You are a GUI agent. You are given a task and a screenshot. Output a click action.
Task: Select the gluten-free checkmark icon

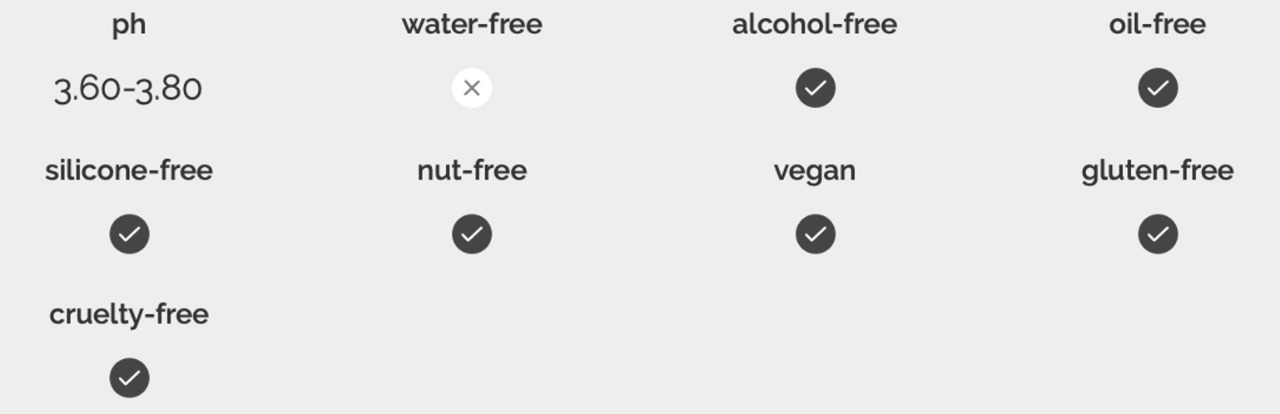point(1157,234)
